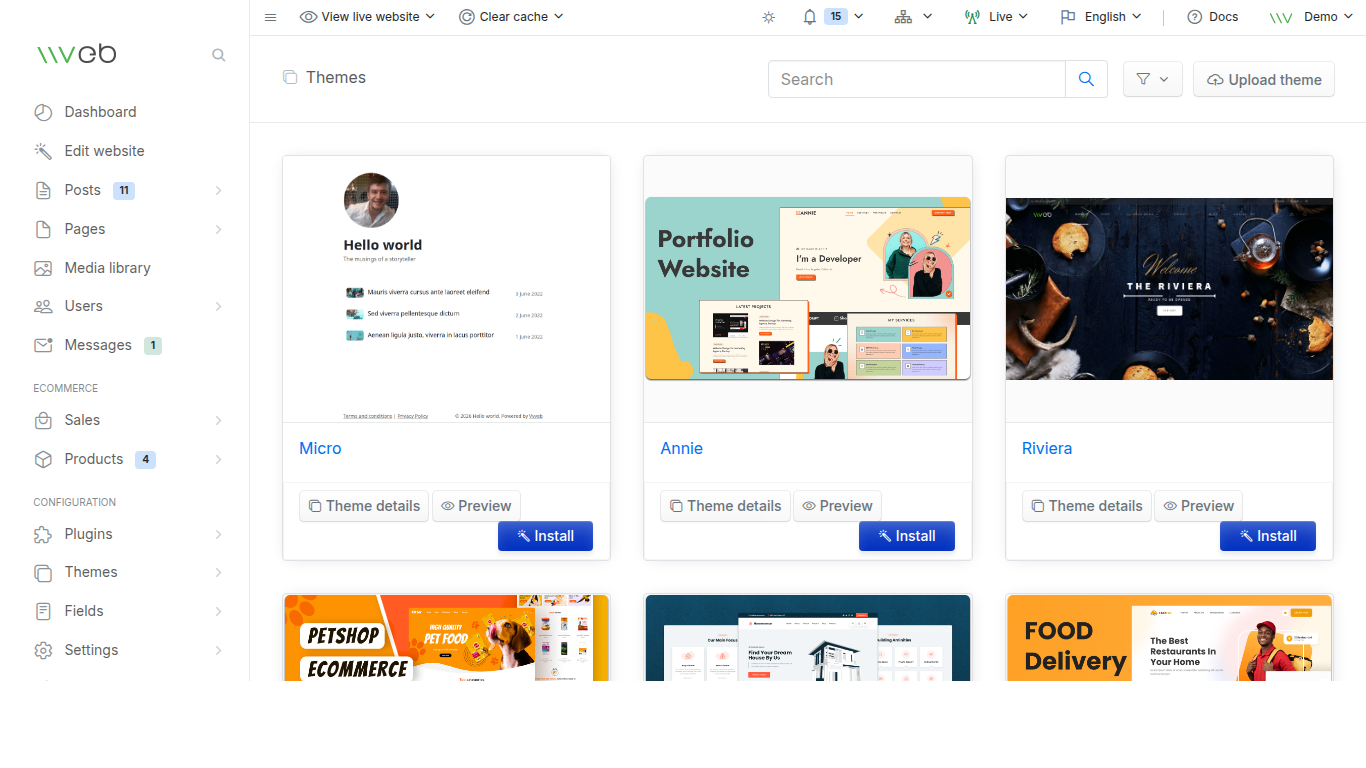Click the sitemap icon in the top bar
1366x768 pixels.
tap(905, 16)
